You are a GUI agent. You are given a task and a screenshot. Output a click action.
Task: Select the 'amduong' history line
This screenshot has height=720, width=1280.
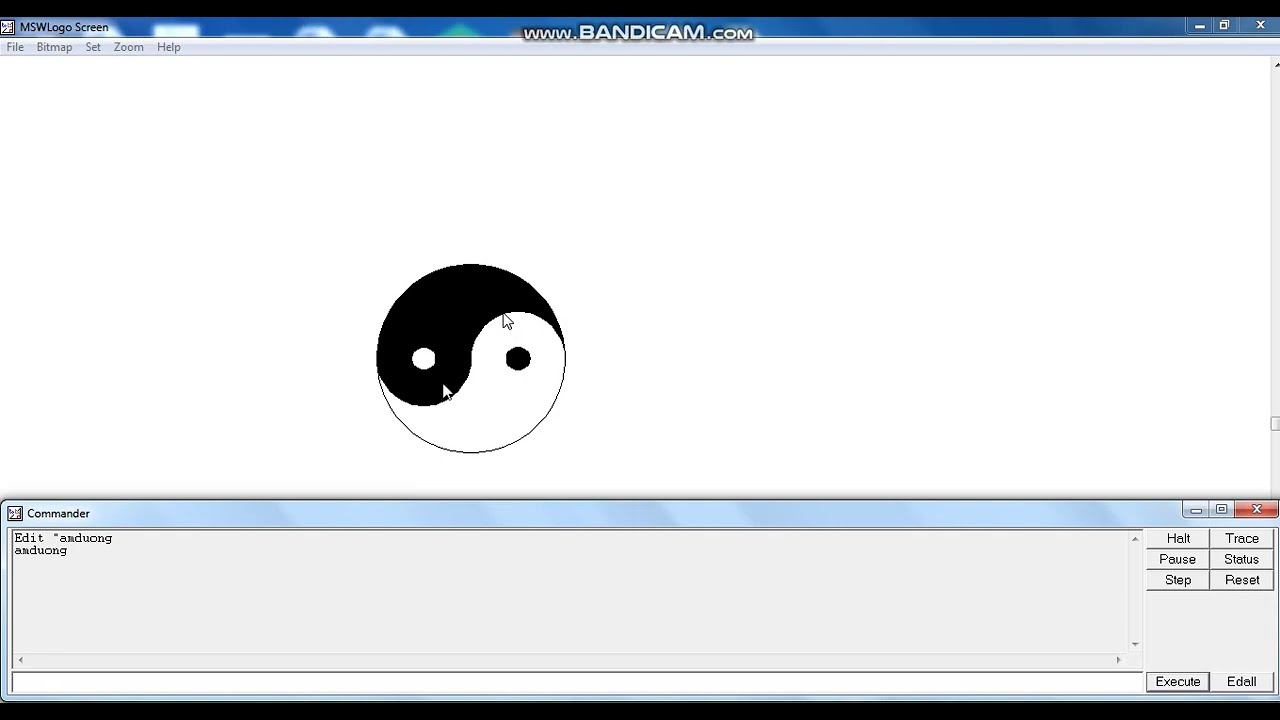tap(41, 551)
